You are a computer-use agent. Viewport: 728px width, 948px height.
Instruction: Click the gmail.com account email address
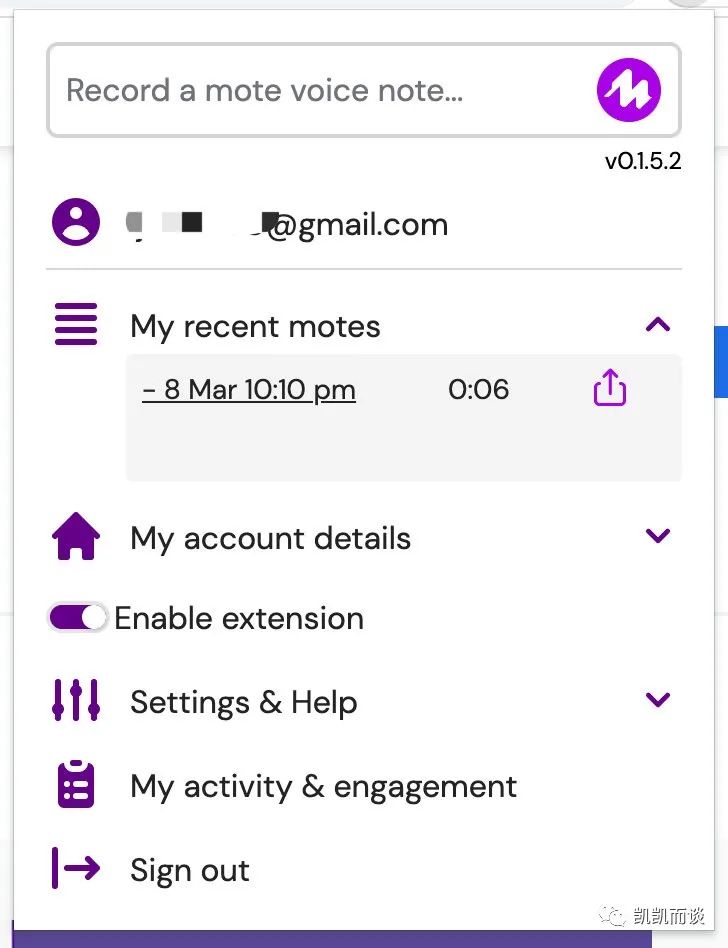pyautogui.click(x=287, y=224)
